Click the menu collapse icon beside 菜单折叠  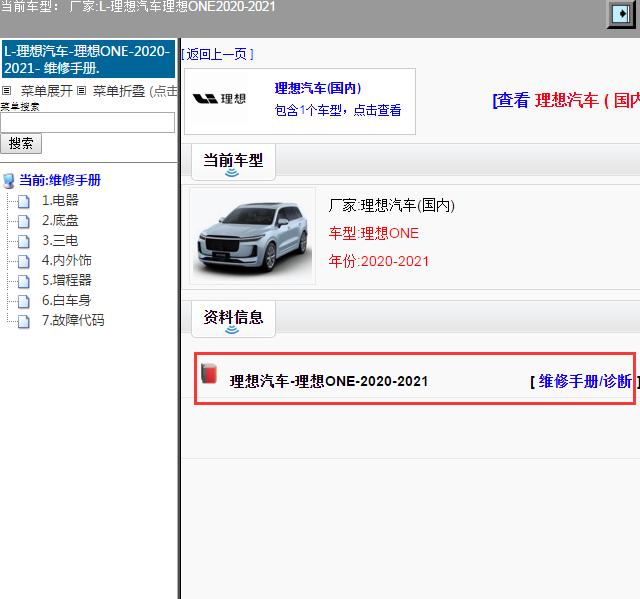coord(82,90)
